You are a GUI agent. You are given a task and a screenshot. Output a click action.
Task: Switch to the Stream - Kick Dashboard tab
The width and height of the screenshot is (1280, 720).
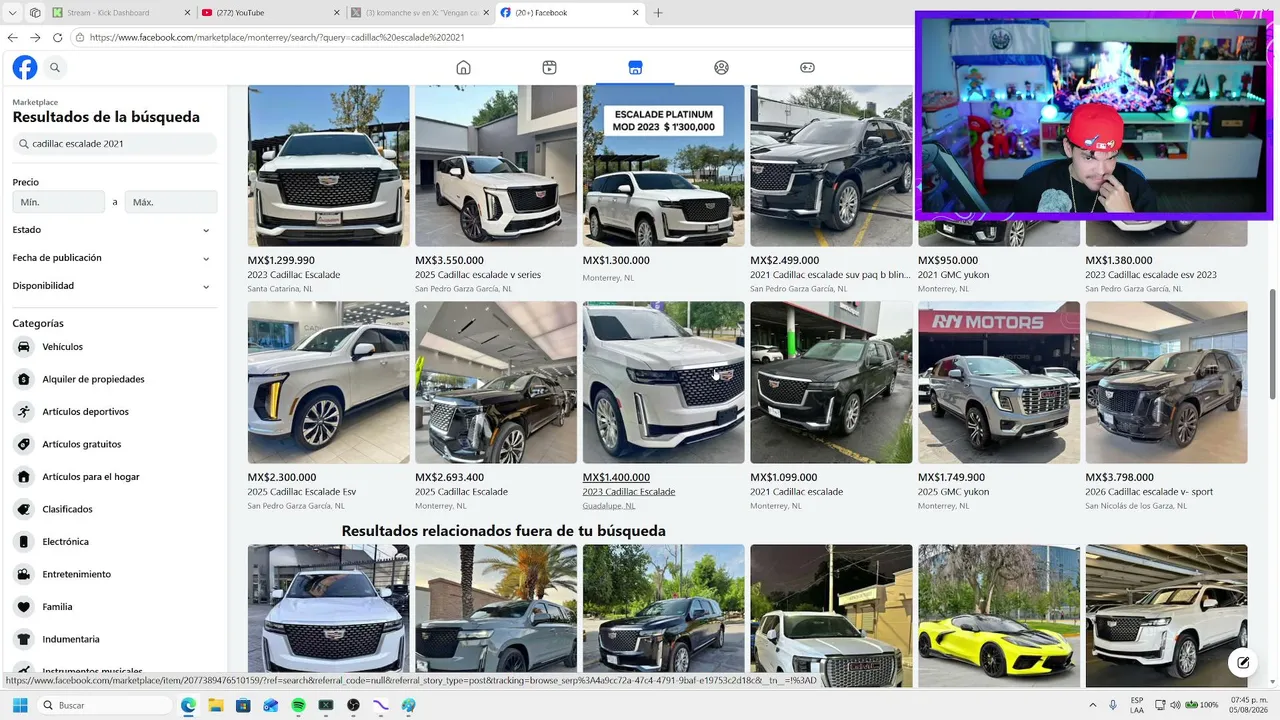coord(120,13)
